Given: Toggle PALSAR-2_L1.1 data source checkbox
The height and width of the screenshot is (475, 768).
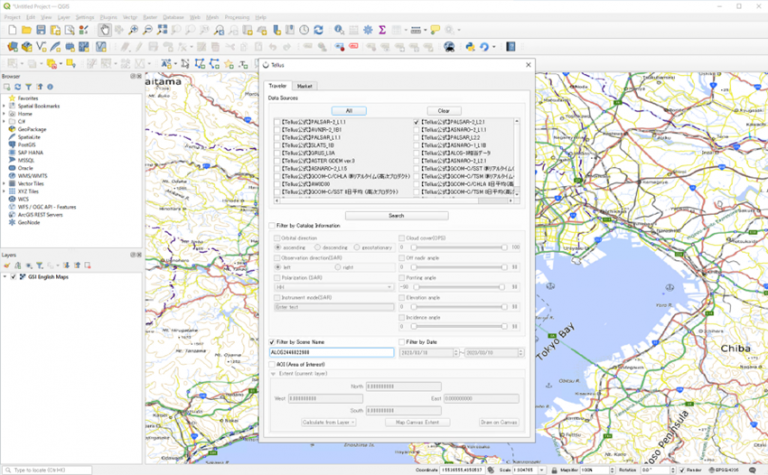Looking at the screenshot, I should (277, 122).
